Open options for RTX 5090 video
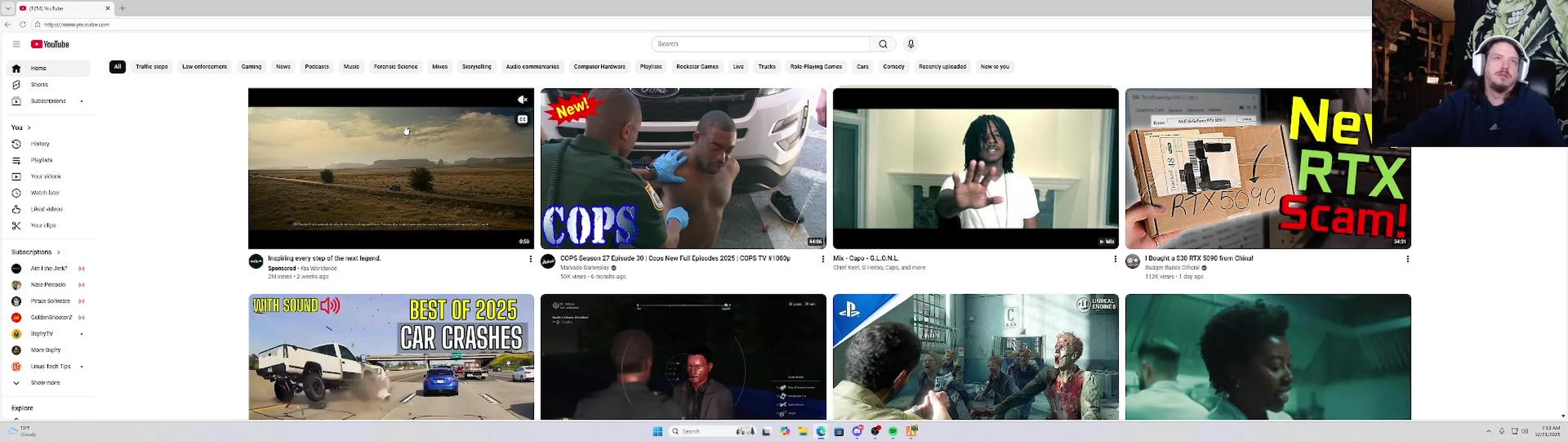 point(1408,259)
